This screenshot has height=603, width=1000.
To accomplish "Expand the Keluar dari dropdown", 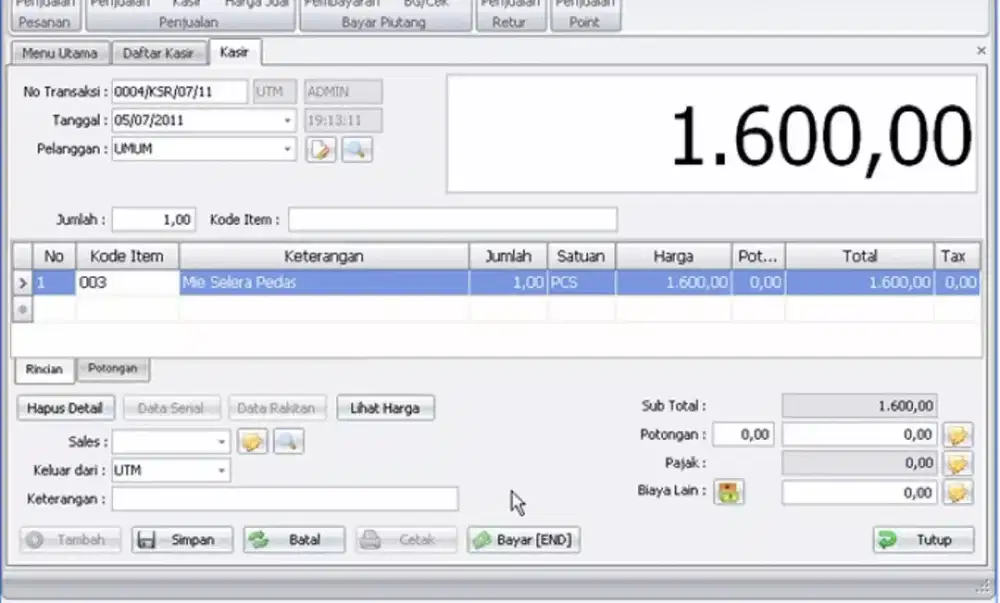I will coord(221,470).
